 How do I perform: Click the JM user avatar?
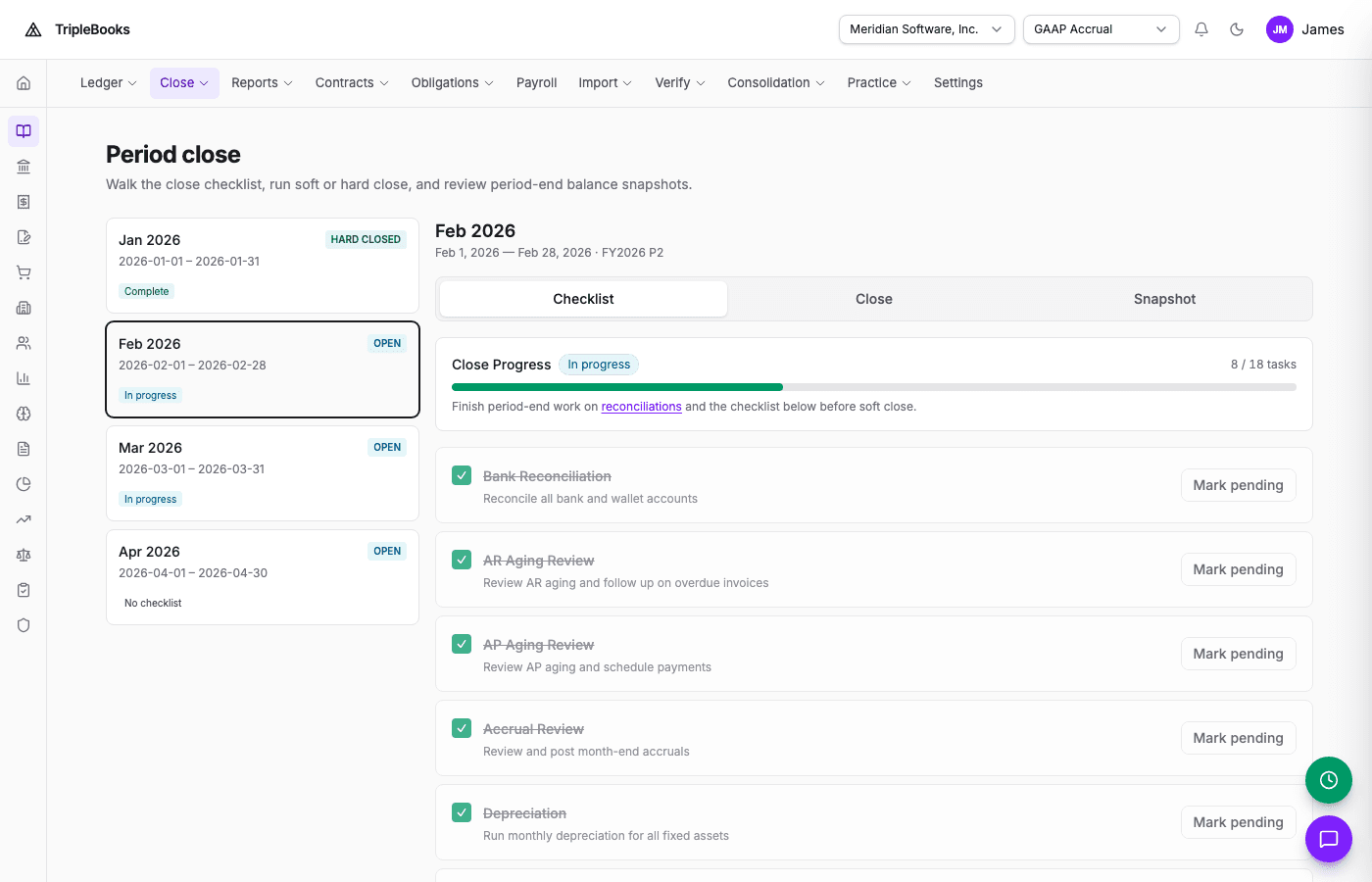1280,29
